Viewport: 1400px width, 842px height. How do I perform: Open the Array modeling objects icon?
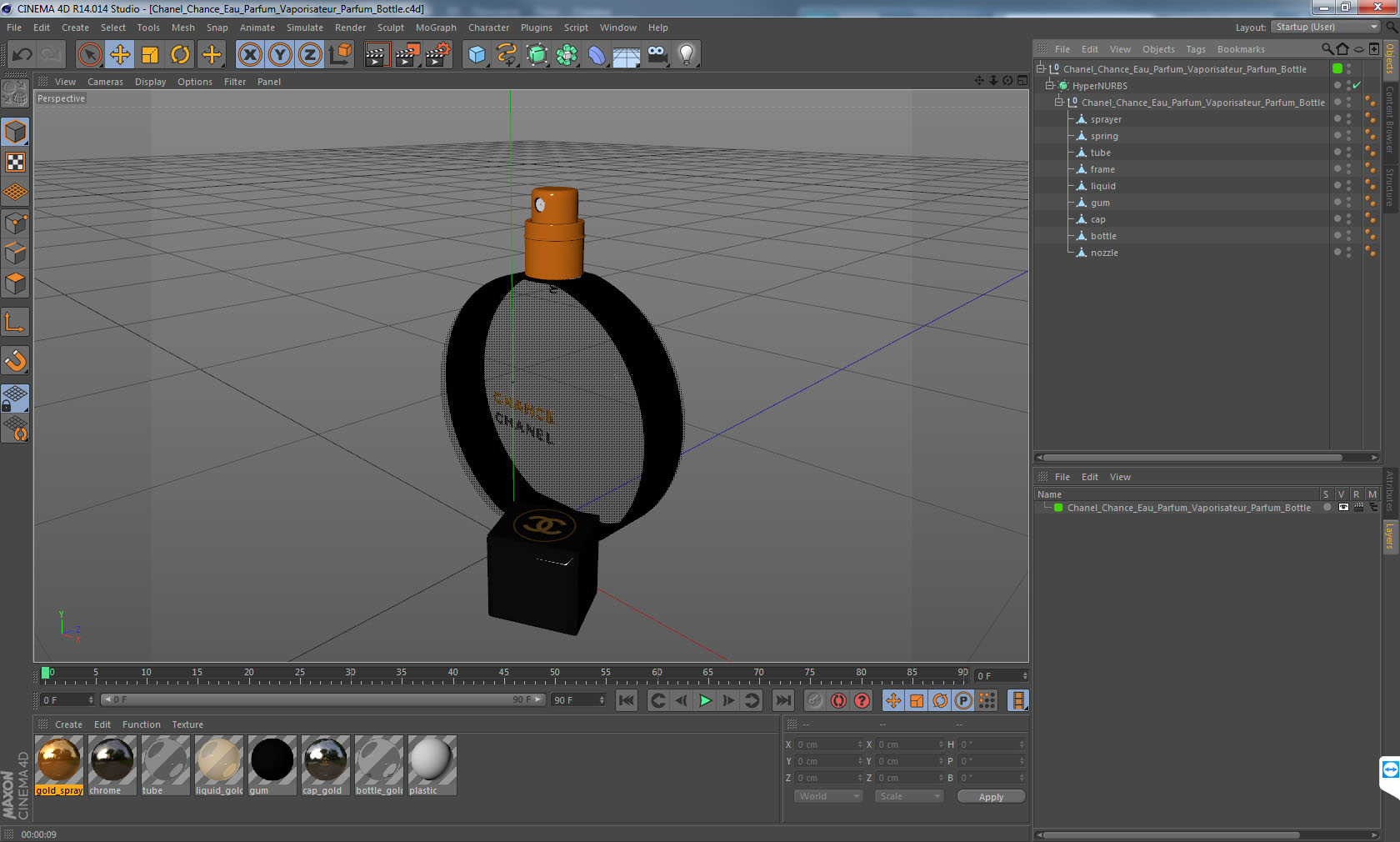(567, 55)
